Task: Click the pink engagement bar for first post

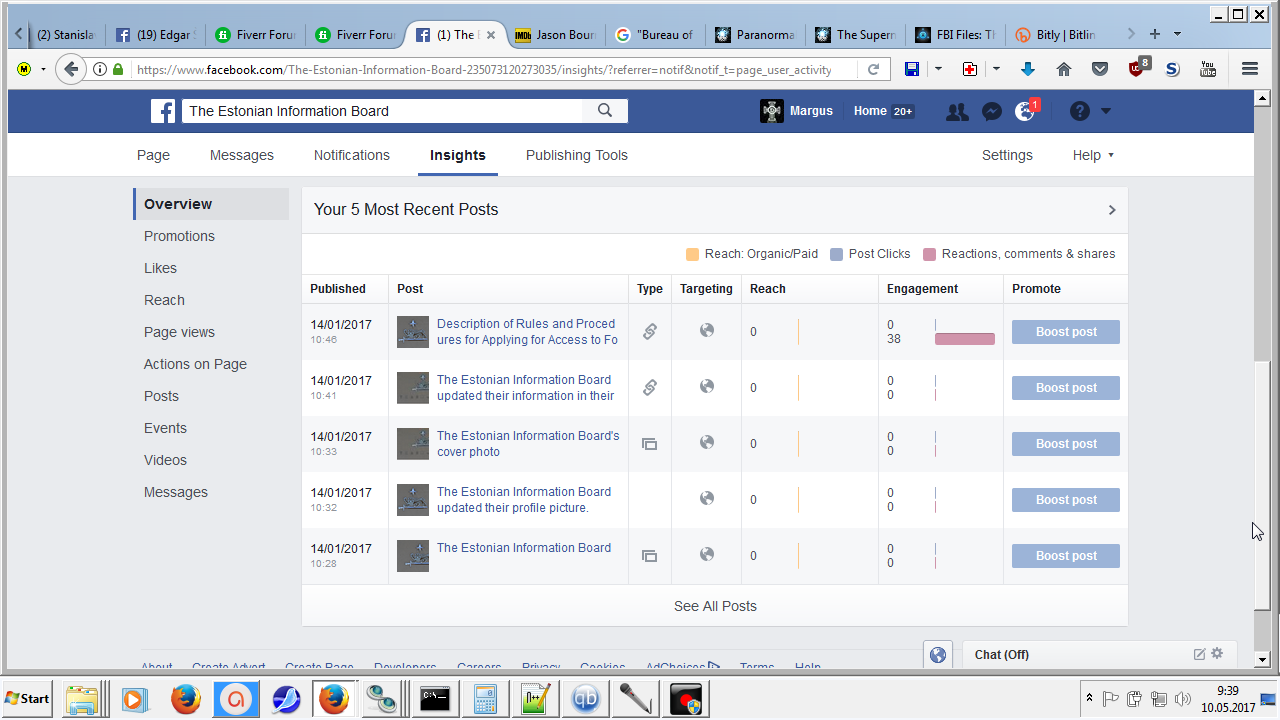Action: pos(964,339)
